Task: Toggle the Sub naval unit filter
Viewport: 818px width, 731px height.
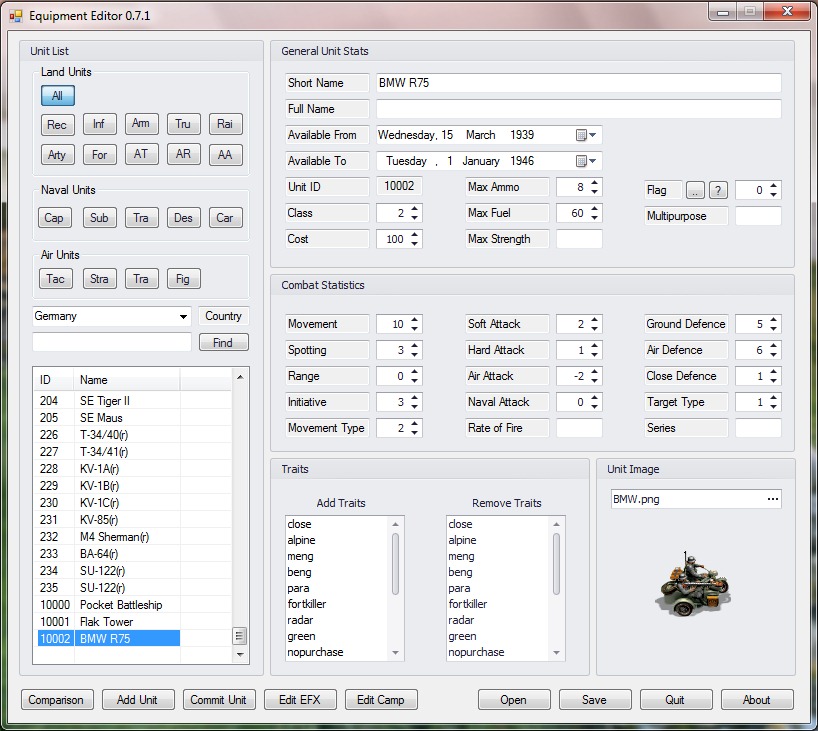Action: 99,218
